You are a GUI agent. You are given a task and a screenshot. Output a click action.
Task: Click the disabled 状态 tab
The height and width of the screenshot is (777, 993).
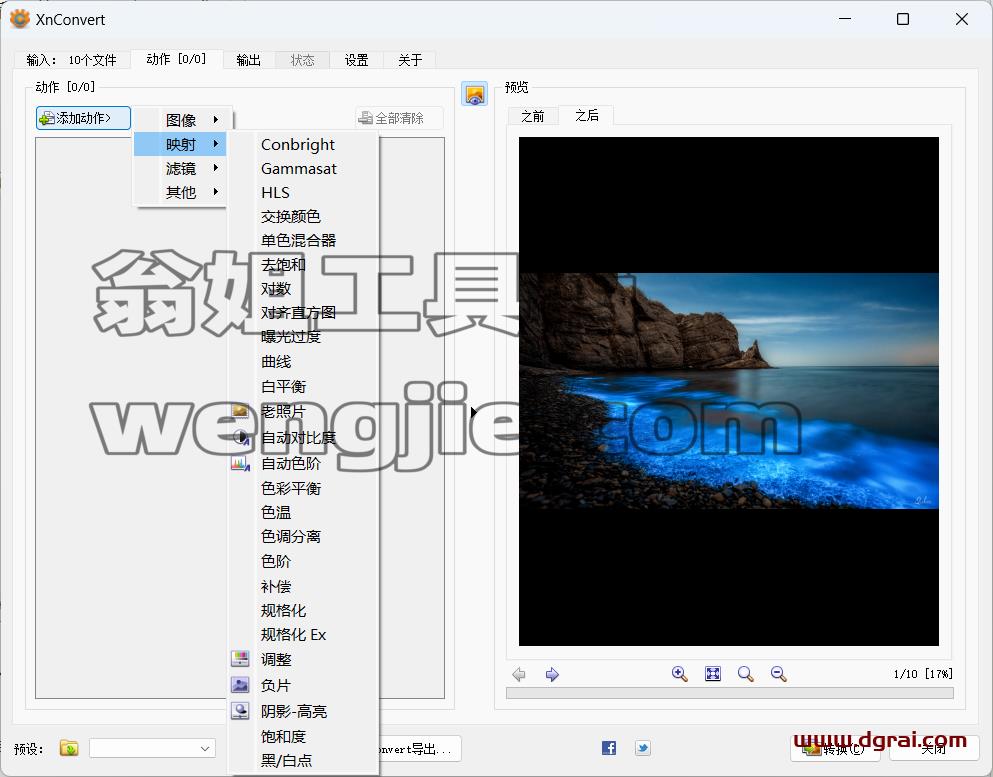pos(302,60)
